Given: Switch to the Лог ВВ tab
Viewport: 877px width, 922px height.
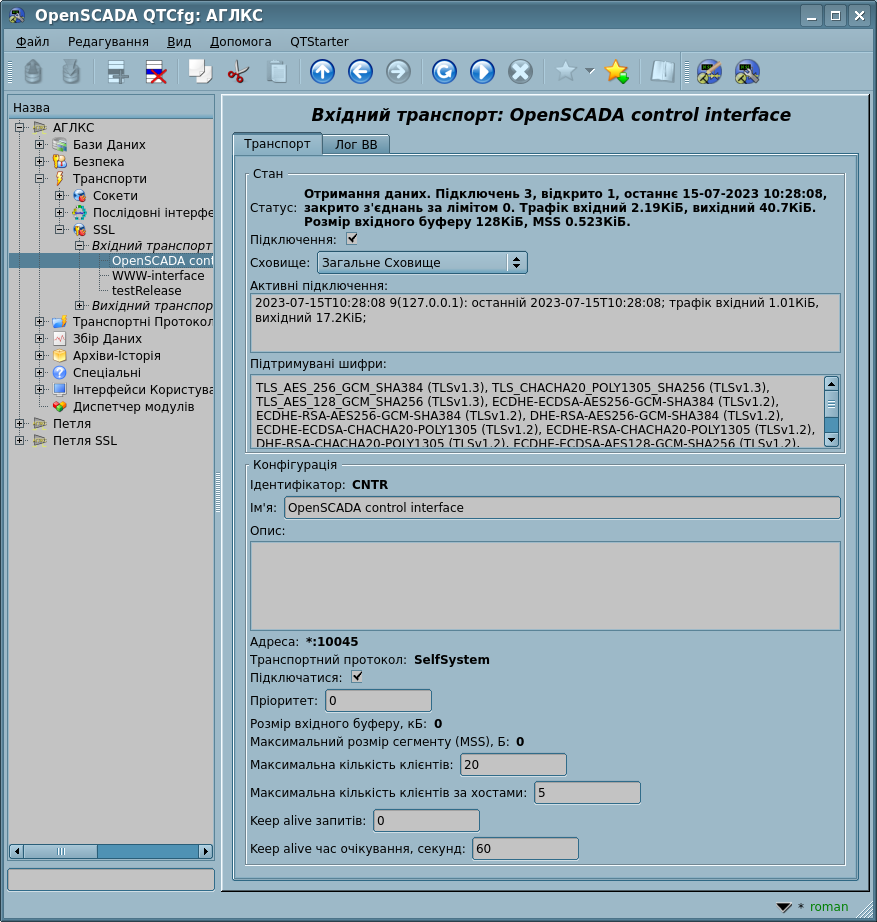Looking at the screenshot, I should pos(356,145).
